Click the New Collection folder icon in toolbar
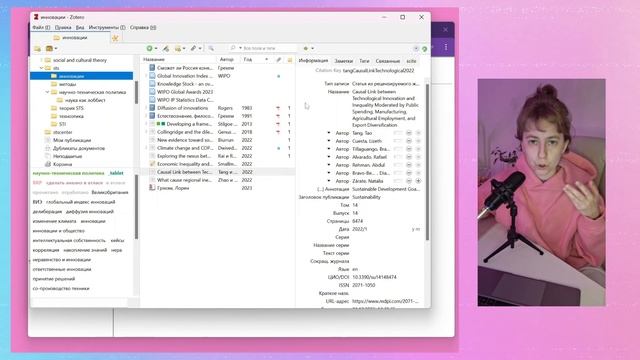This screenshot has height=360, width=640. [37, 49]
